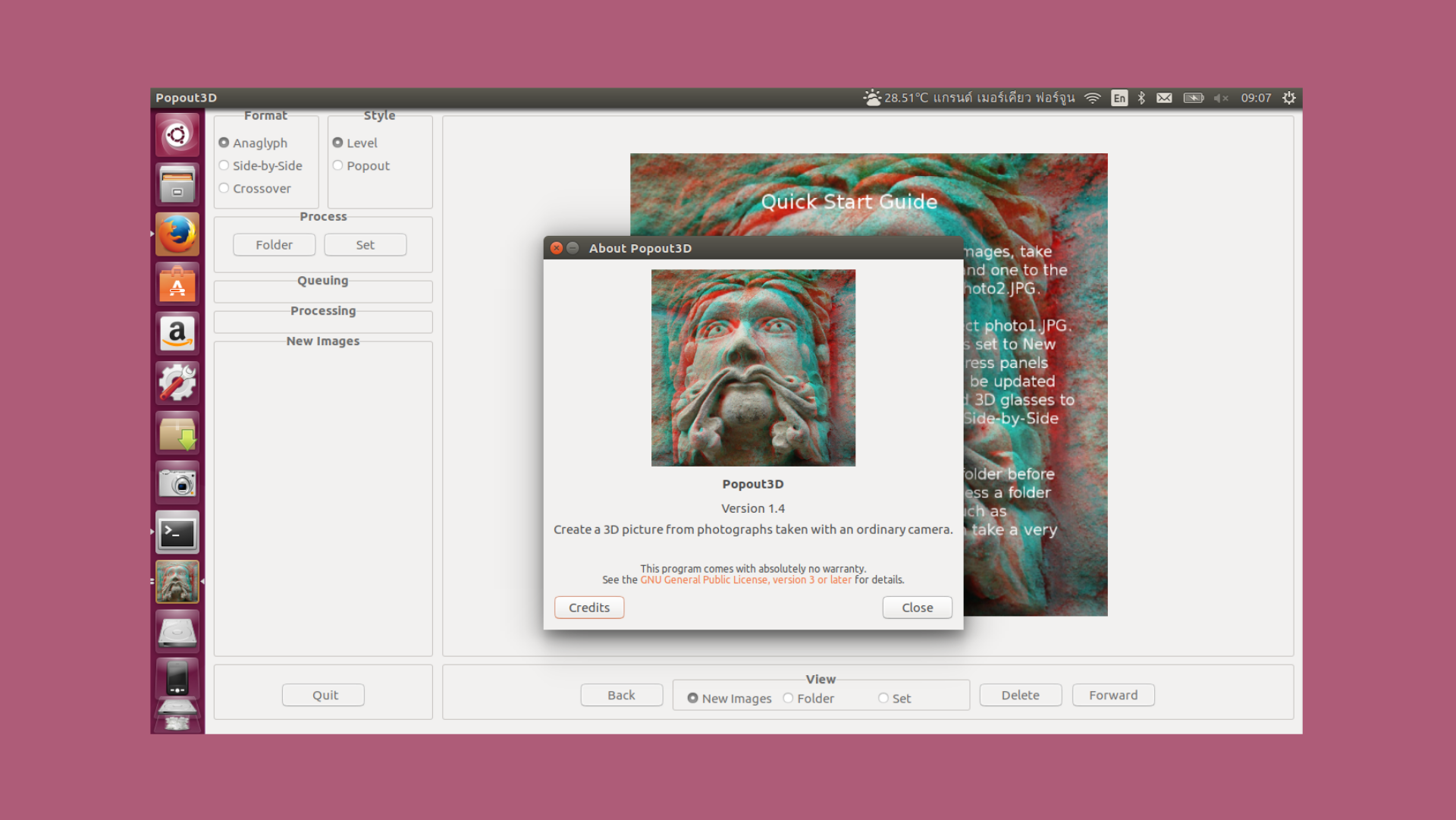Click the empty New Images list area
1456x820 pixels.
pos(323,499)
